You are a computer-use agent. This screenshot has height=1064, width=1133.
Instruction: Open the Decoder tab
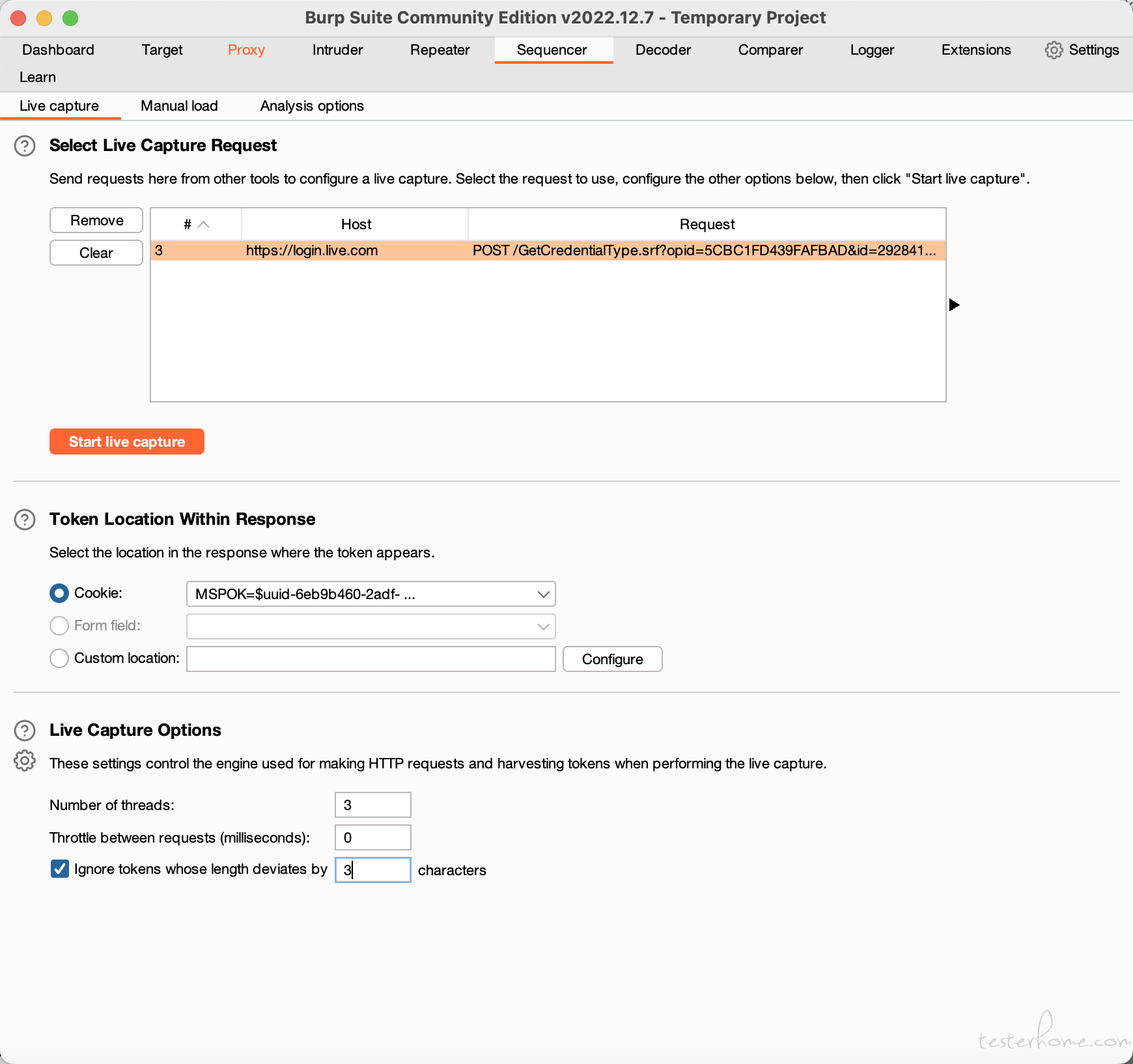tap(663, 50)
